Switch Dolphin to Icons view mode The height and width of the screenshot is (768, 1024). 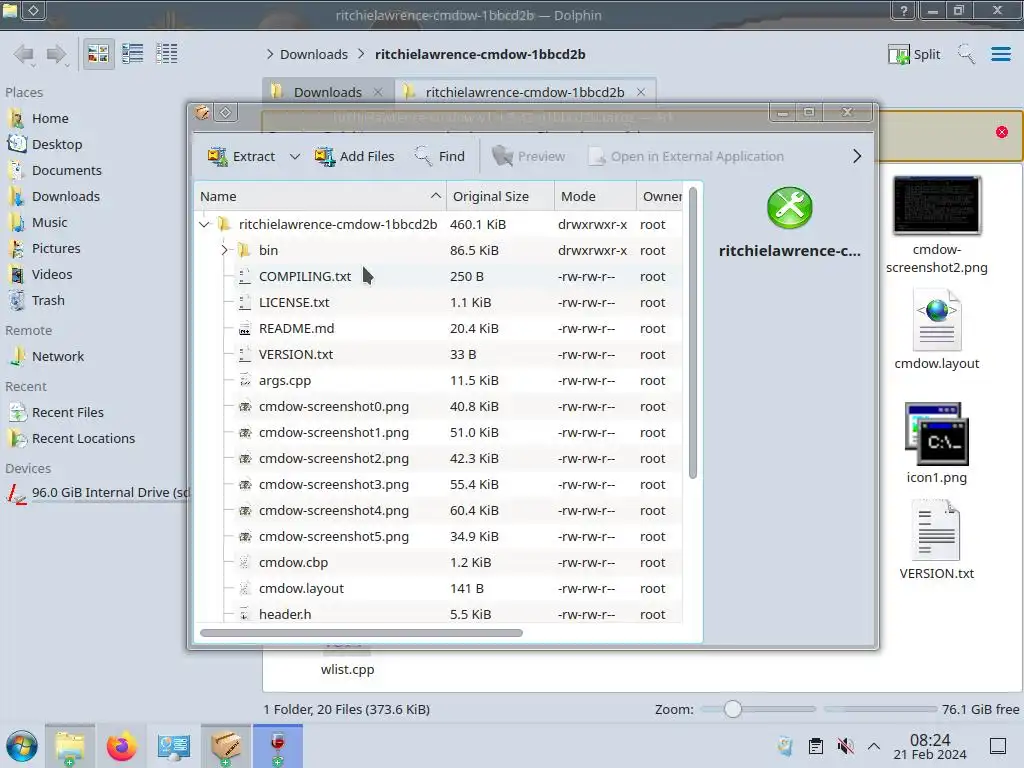(98, 54)
